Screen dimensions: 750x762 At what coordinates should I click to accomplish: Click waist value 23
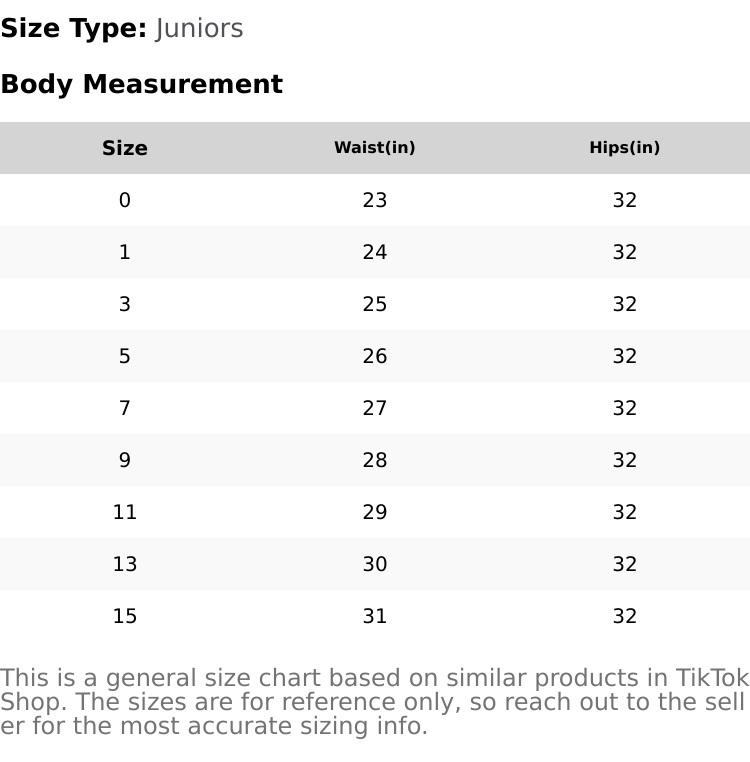click(375, 200)
